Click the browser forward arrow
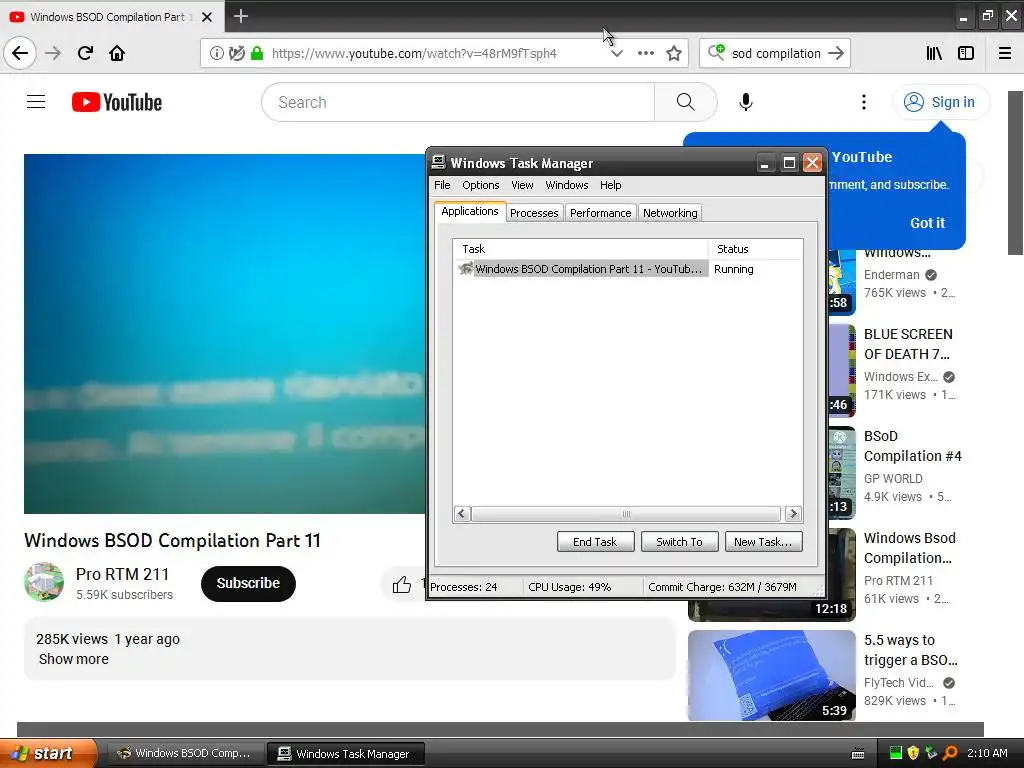Image resolution: width=1024 pixels, height=768 pixels. (x=53, y=53)
